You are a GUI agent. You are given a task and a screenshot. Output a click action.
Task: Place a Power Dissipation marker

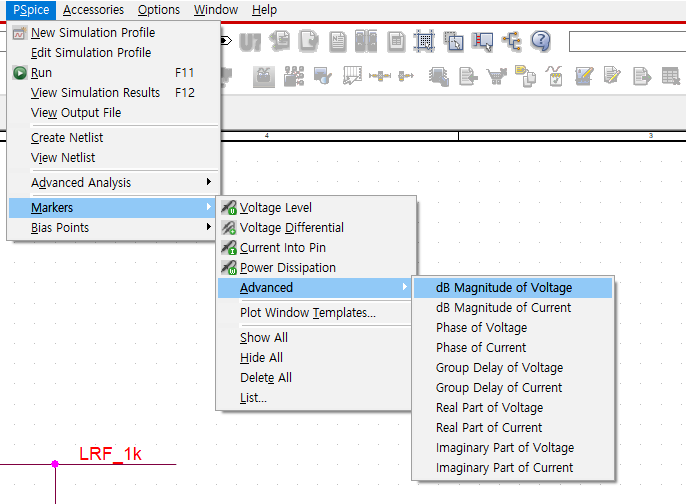pos(315,268)
